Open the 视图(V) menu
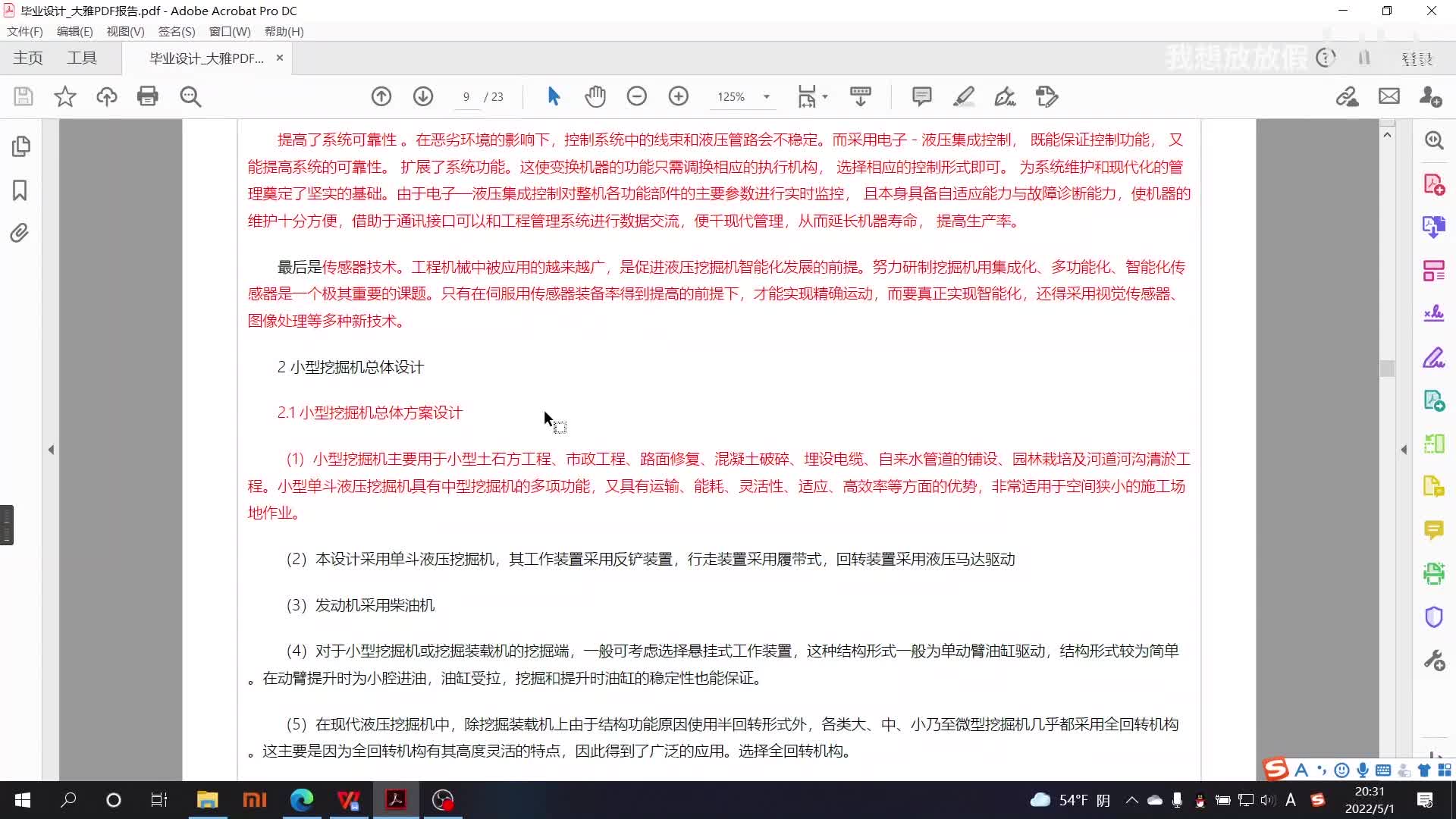1456x819 pixels. pyautogui.click(x=125, y=31)
